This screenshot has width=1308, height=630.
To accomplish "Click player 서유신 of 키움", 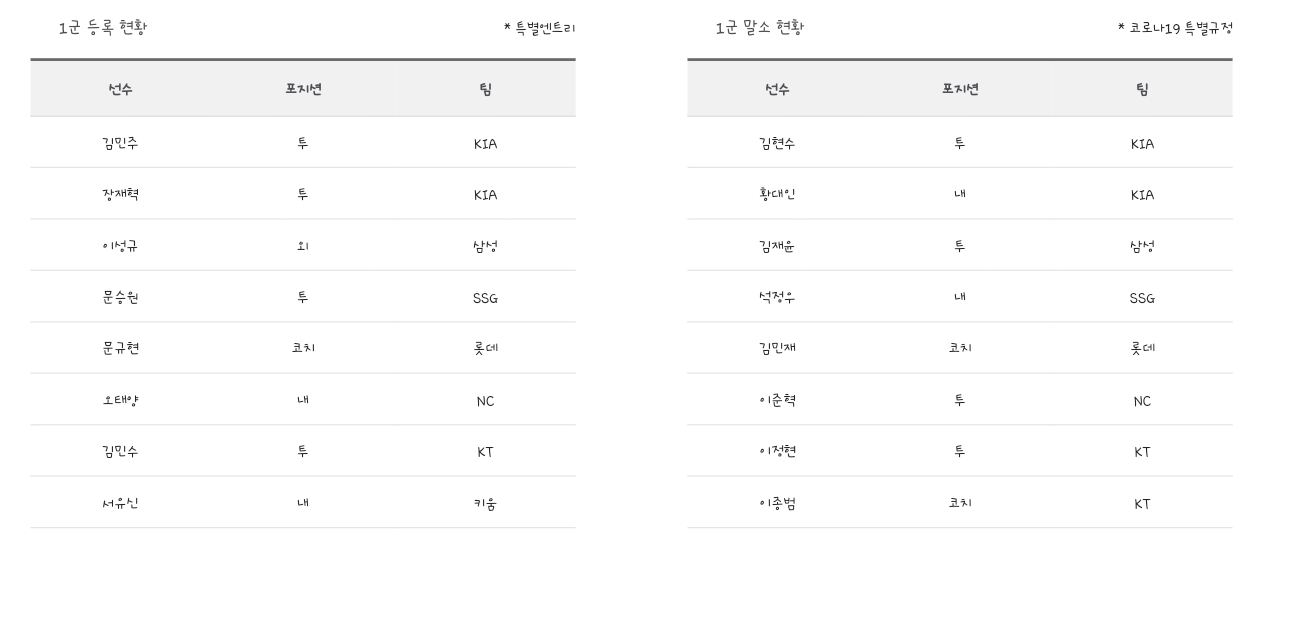I will tap(121, 503).
